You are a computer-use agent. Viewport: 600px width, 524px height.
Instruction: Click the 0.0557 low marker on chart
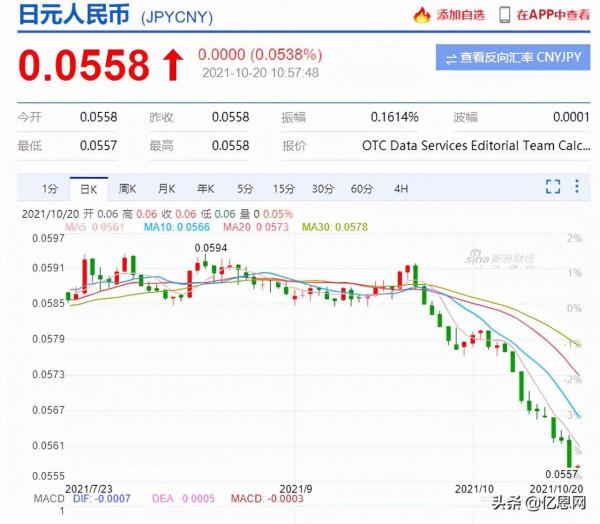(x=561, y=474)
